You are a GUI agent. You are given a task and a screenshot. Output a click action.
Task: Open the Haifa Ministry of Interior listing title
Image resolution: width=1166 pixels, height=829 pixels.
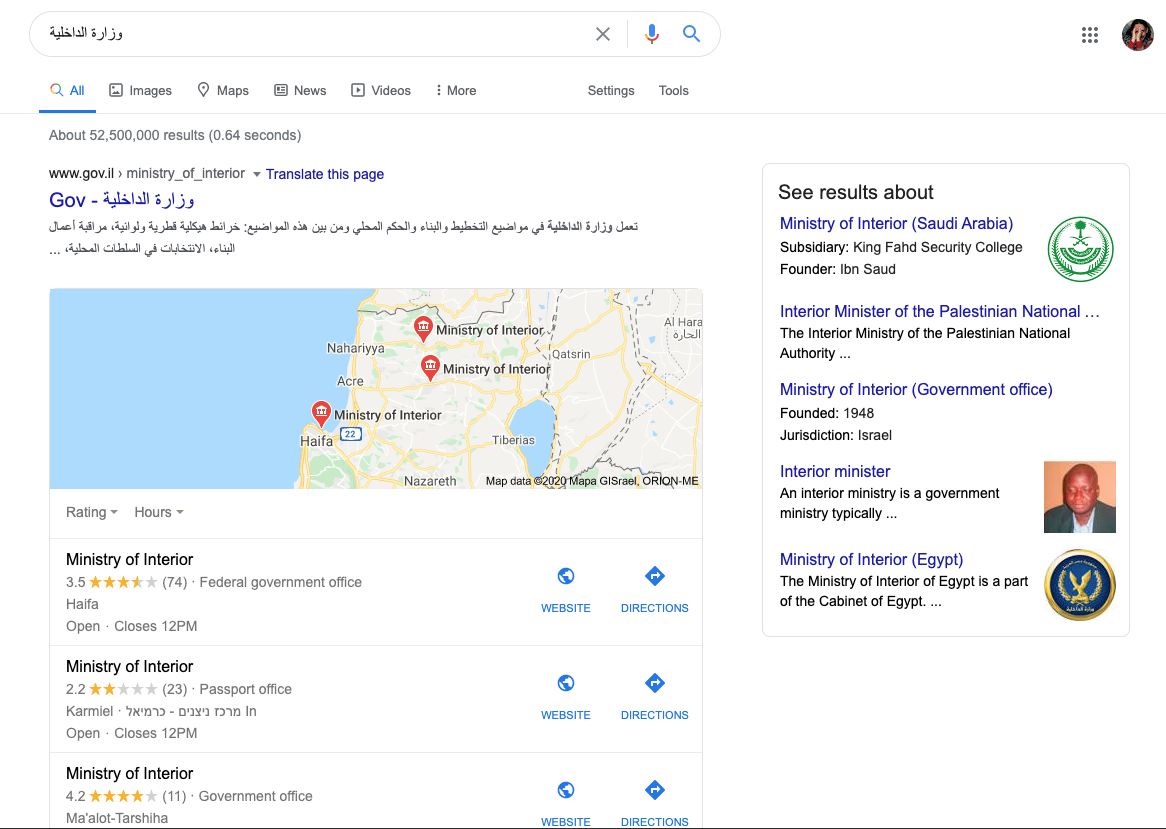(x=129, y=559)
